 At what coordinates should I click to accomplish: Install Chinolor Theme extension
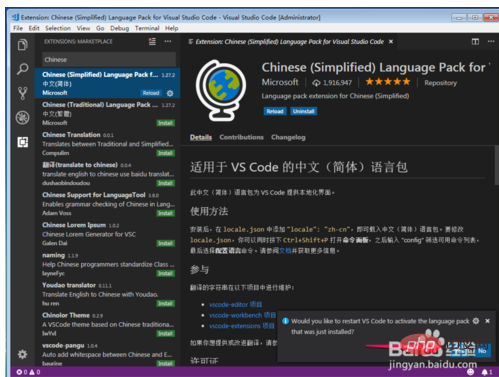(165, 333)
